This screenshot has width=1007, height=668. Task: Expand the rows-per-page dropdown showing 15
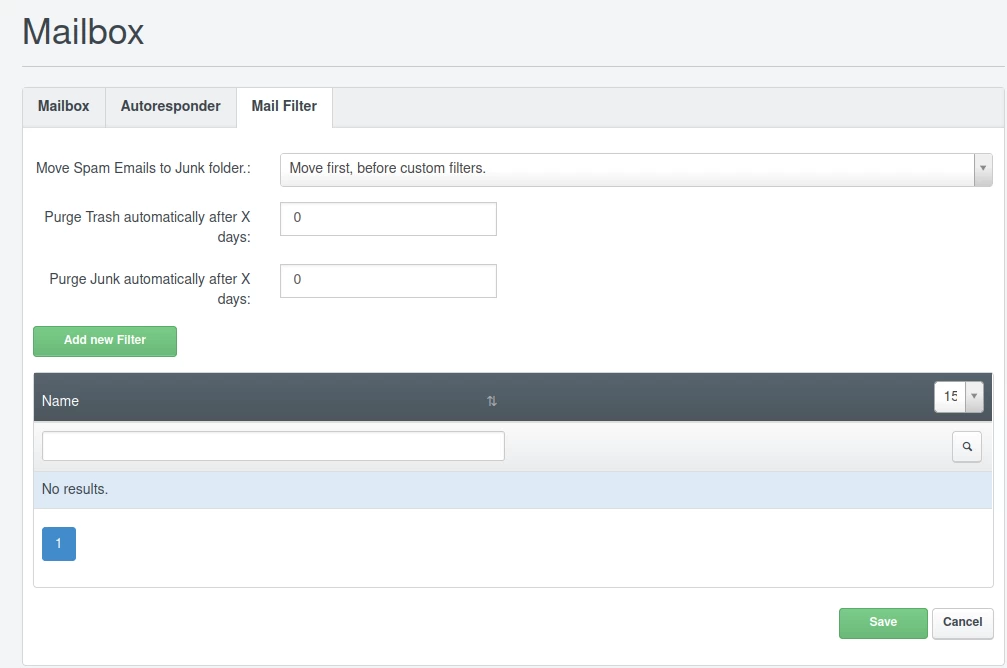point(958,396)
